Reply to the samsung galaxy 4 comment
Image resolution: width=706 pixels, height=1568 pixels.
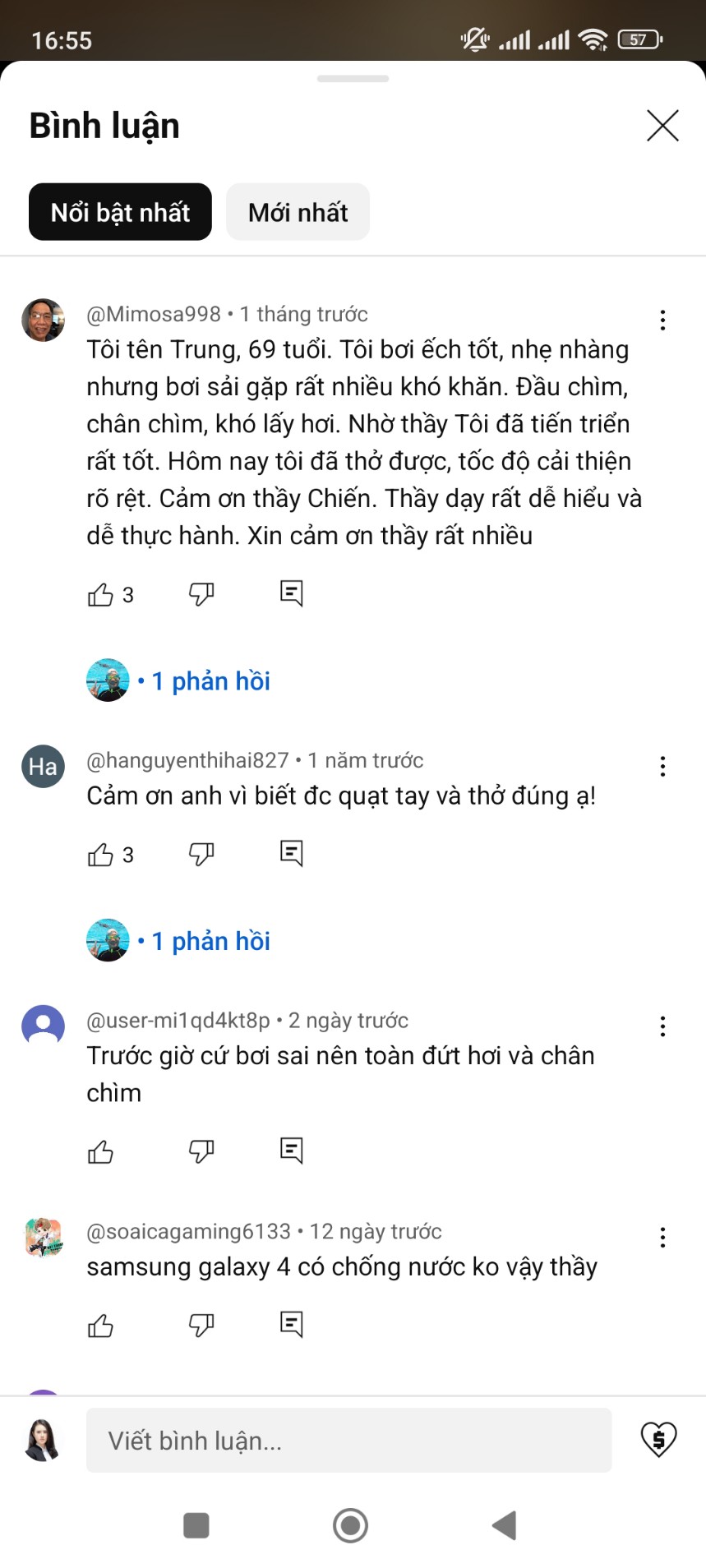pos(292,1324)
